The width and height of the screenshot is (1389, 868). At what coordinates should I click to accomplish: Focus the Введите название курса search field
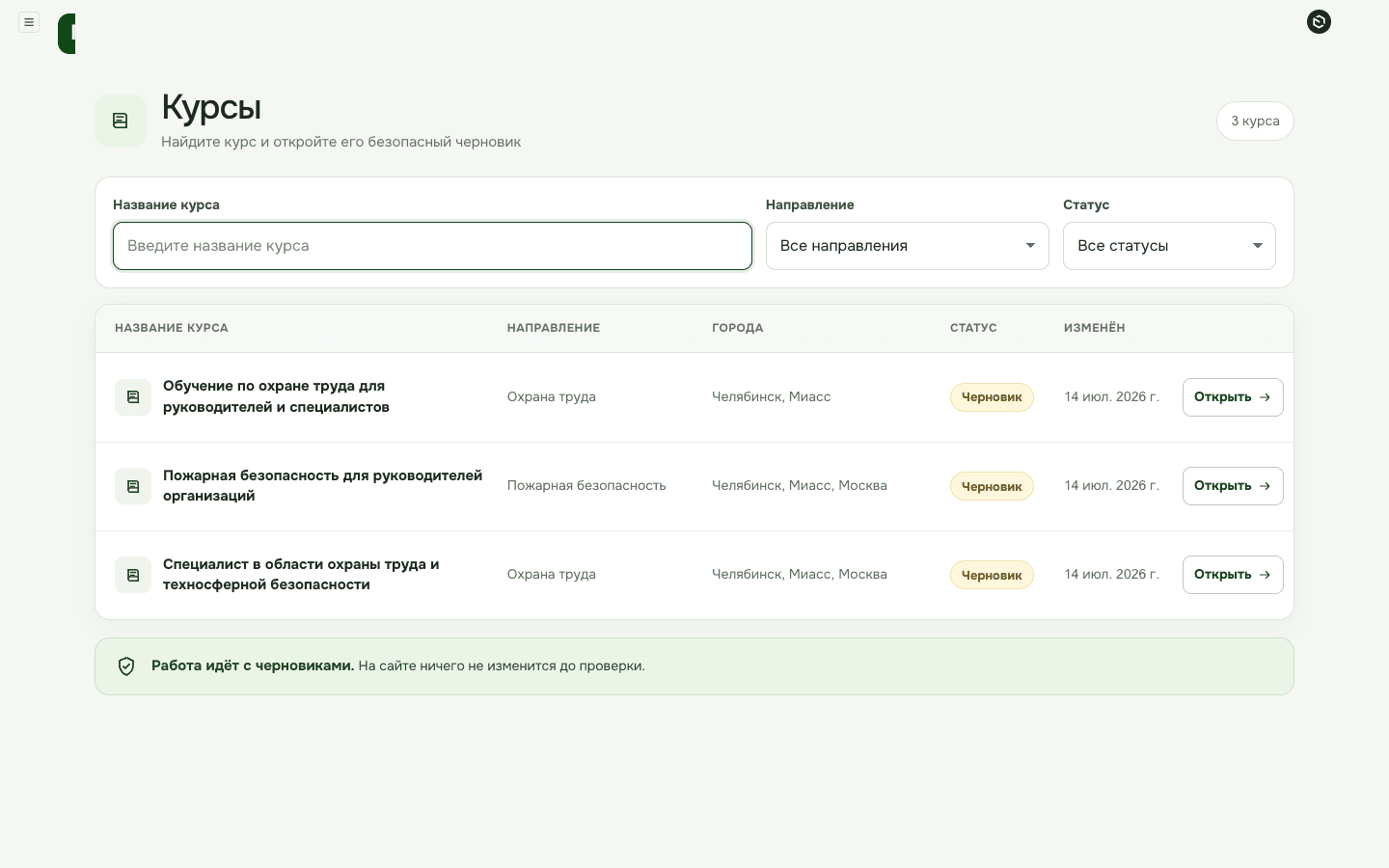pos(432,246)
